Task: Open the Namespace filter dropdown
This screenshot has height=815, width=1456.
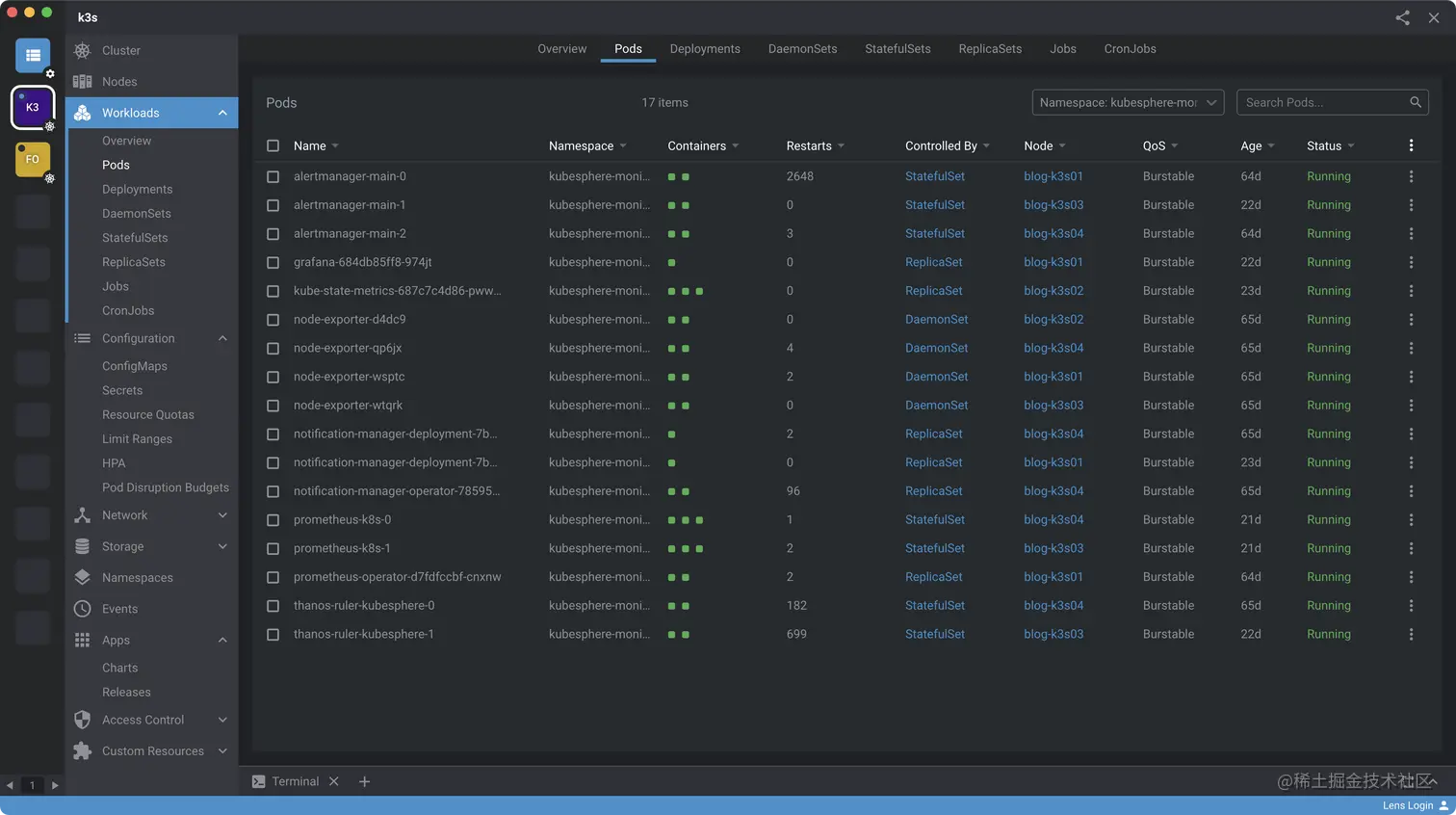Action: coord(1128,102)
